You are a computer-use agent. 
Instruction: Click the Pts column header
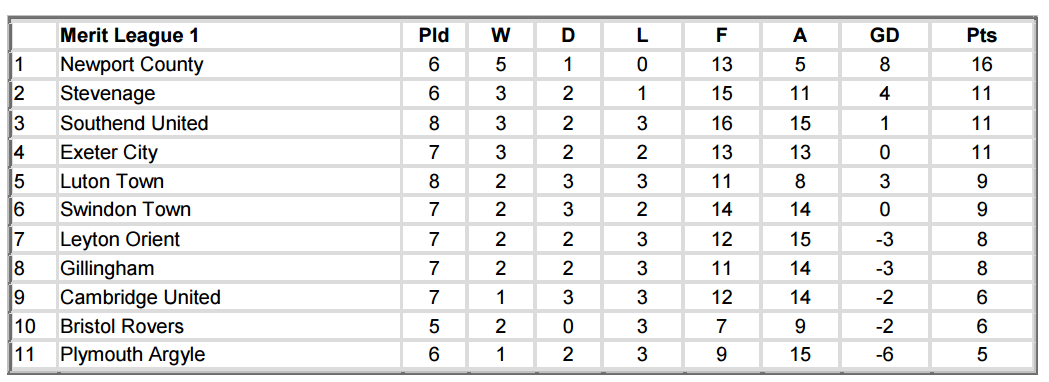click(x=981, y=35)
